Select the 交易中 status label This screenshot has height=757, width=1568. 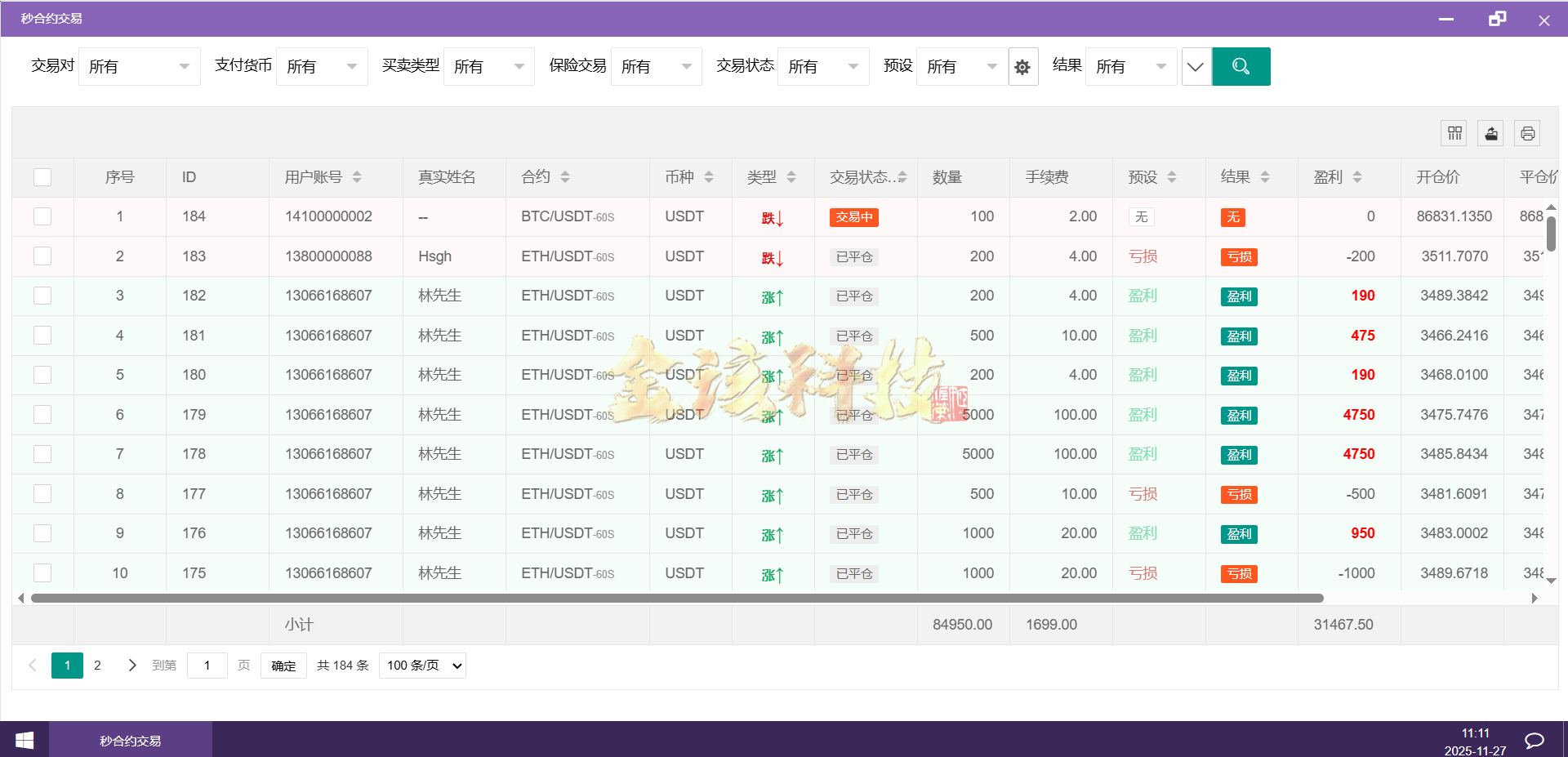point(854,217)
